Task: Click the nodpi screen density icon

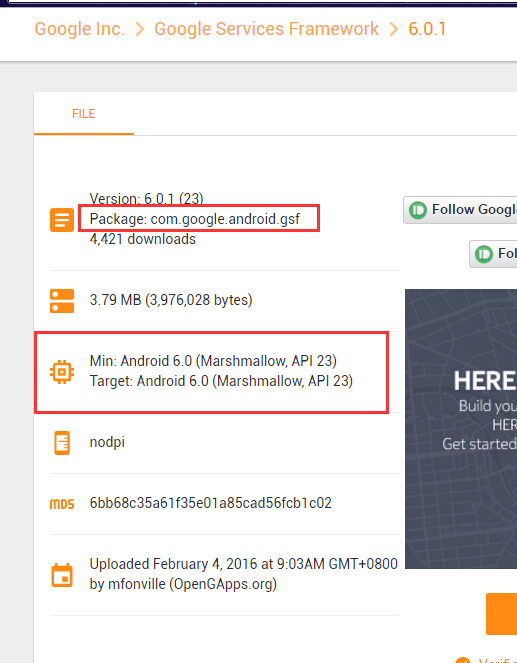Action: (62, 443)
